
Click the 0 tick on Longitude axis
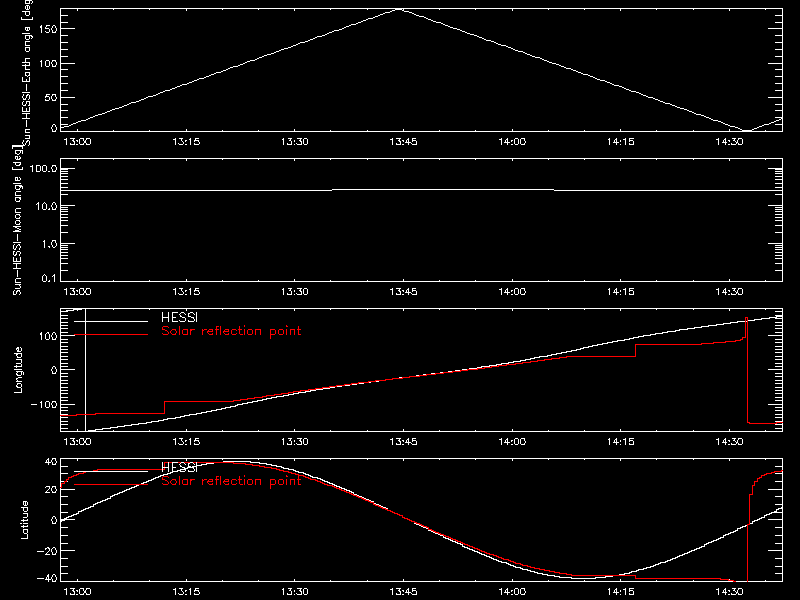pyautogui.click(x=54, y=370)
